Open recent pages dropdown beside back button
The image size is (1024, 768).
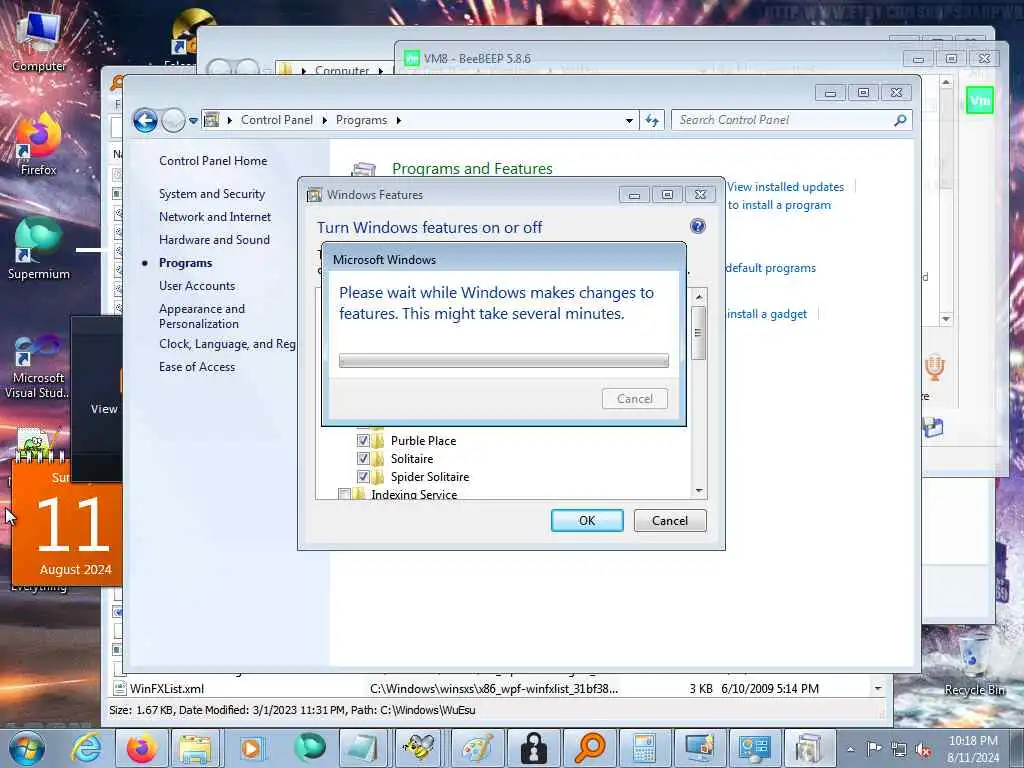coord(193,120)
